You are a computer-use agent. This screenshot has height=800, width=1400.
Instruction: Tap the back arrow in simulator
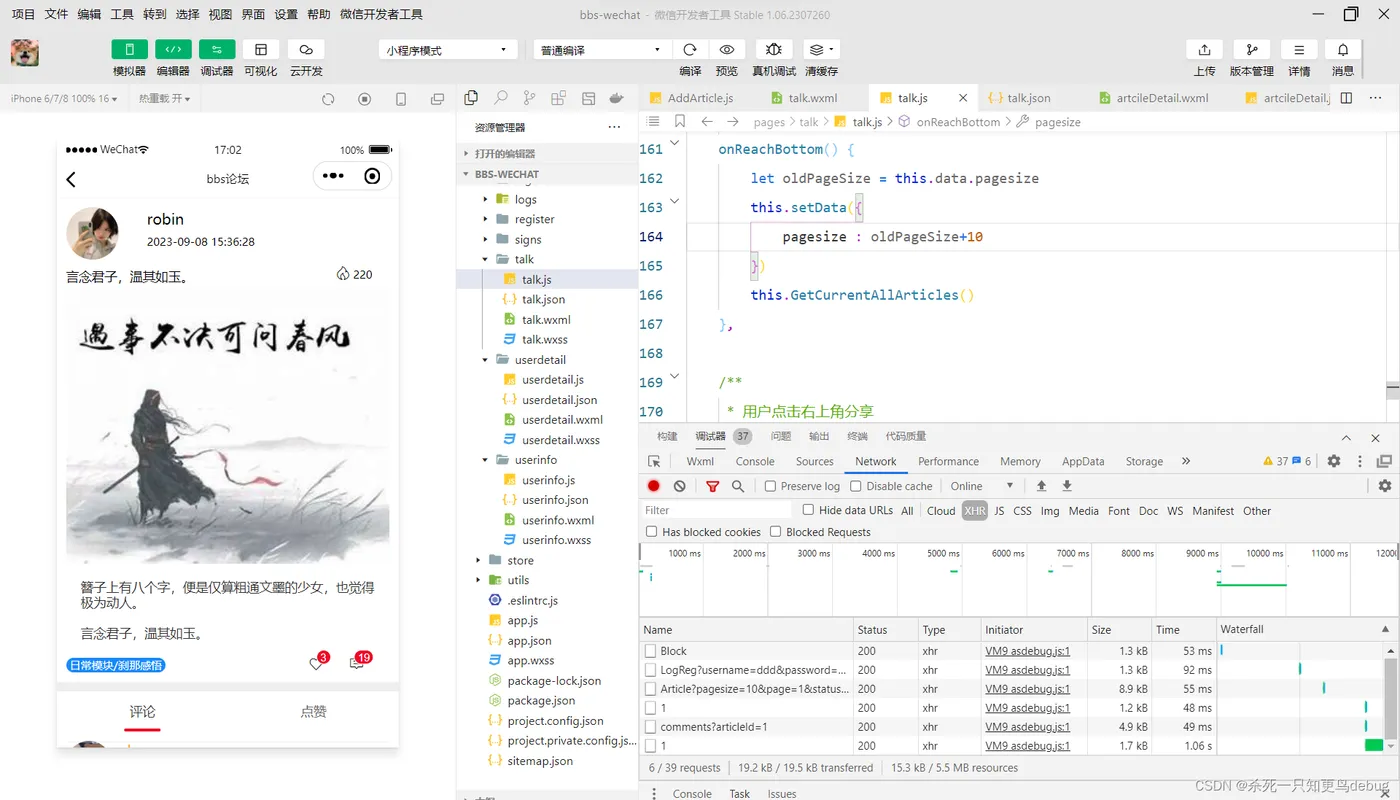71,180
